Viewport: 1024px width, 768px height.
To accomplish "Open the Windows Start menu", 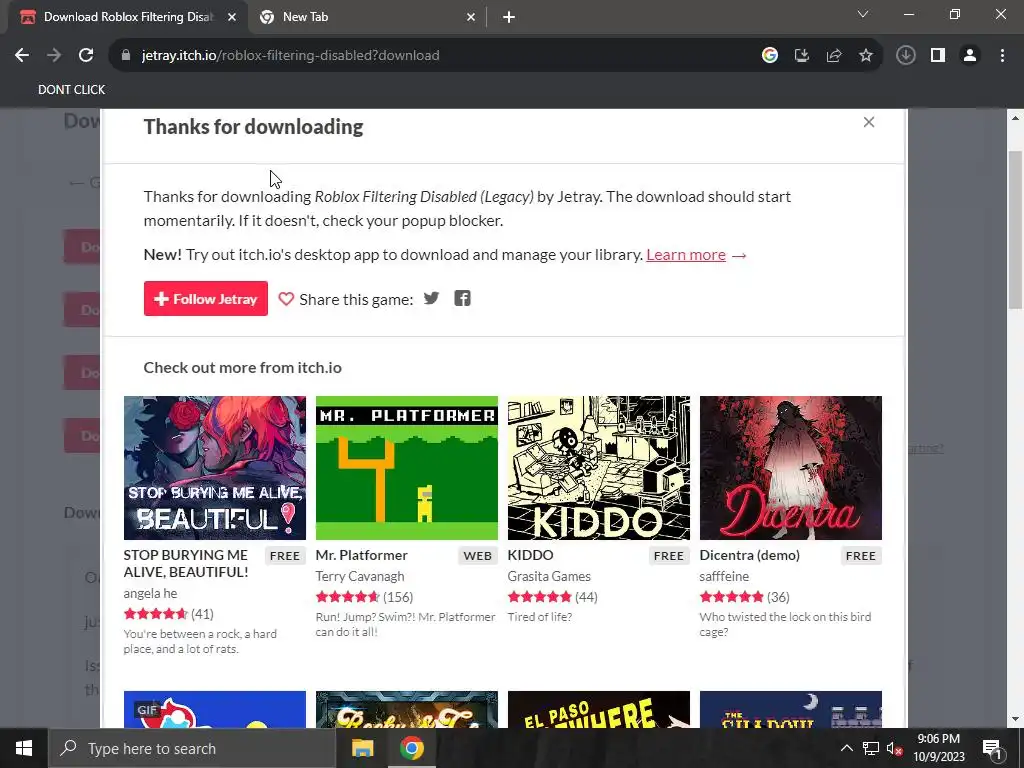I will coord(24,748).
